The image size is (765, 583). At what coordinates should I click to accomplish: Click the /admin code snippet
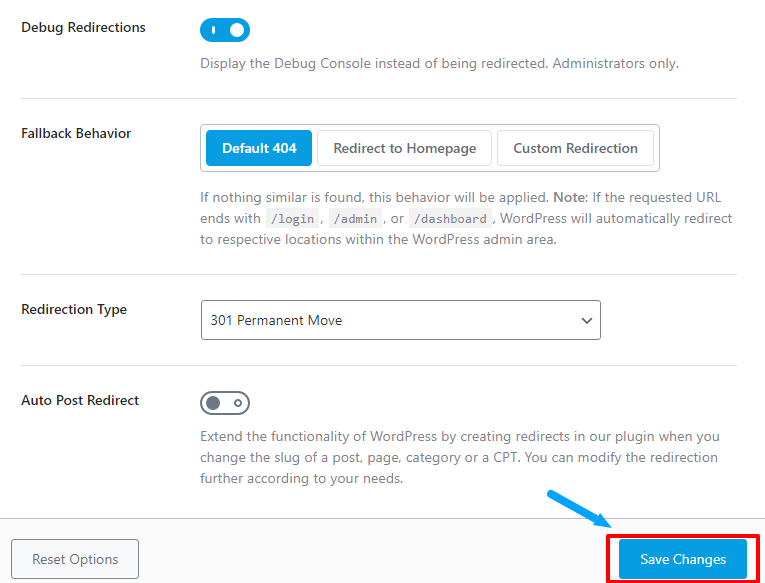pyautogui.click(x=356, y=219)
